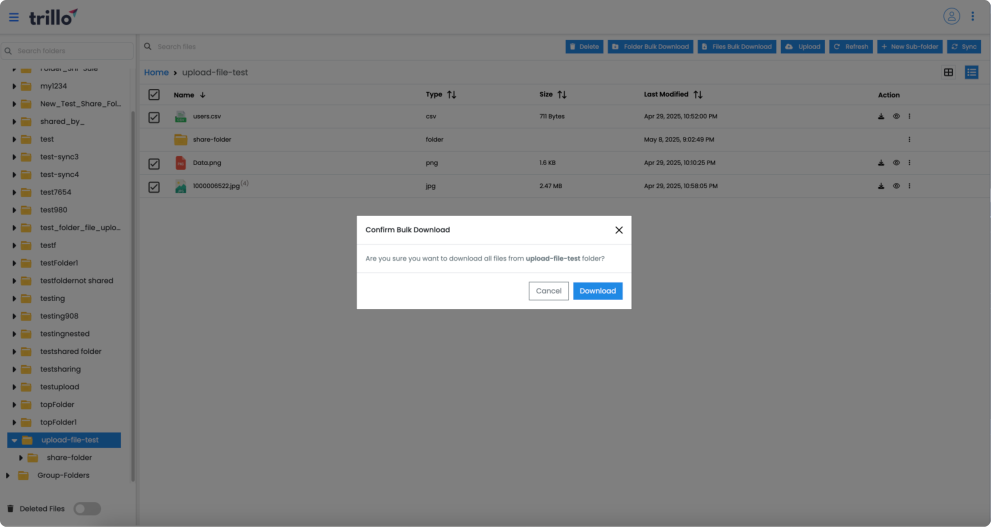Click the 1000006522.jpg file icon

pyautogui.click(x=180, y=187)
